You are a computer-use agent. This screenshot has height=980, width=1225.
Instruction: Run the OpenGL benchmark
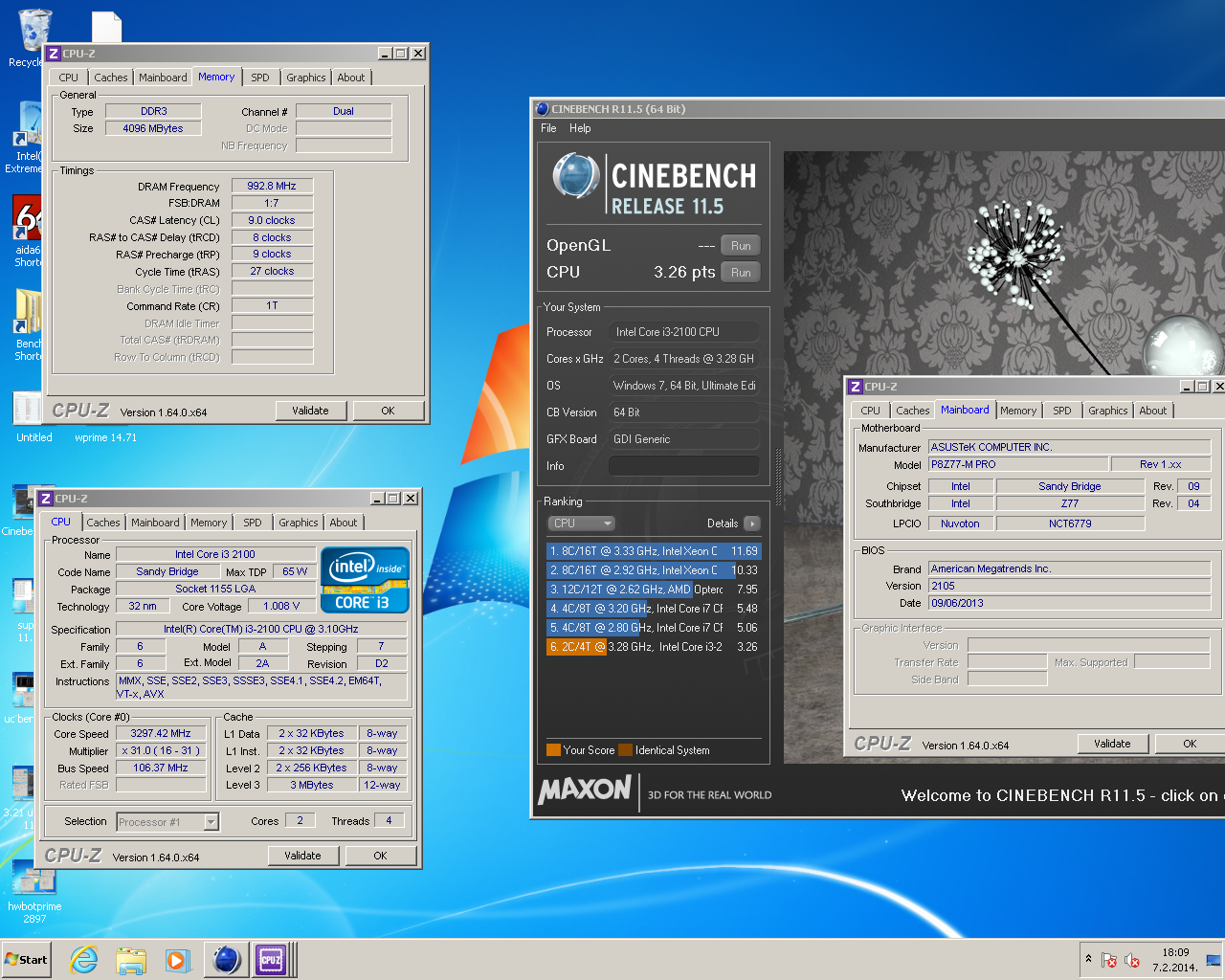(x=741, y=246)
